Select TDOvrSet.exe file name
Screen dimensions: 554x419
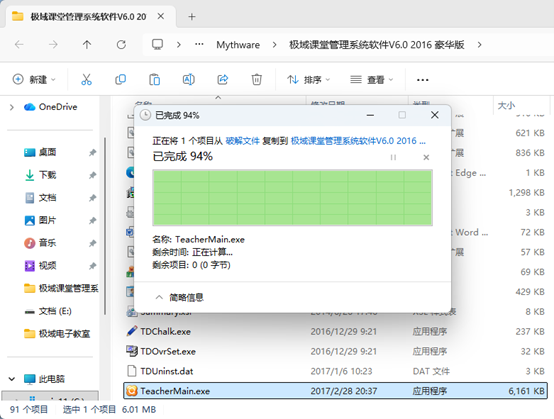[x=168, y=352]
